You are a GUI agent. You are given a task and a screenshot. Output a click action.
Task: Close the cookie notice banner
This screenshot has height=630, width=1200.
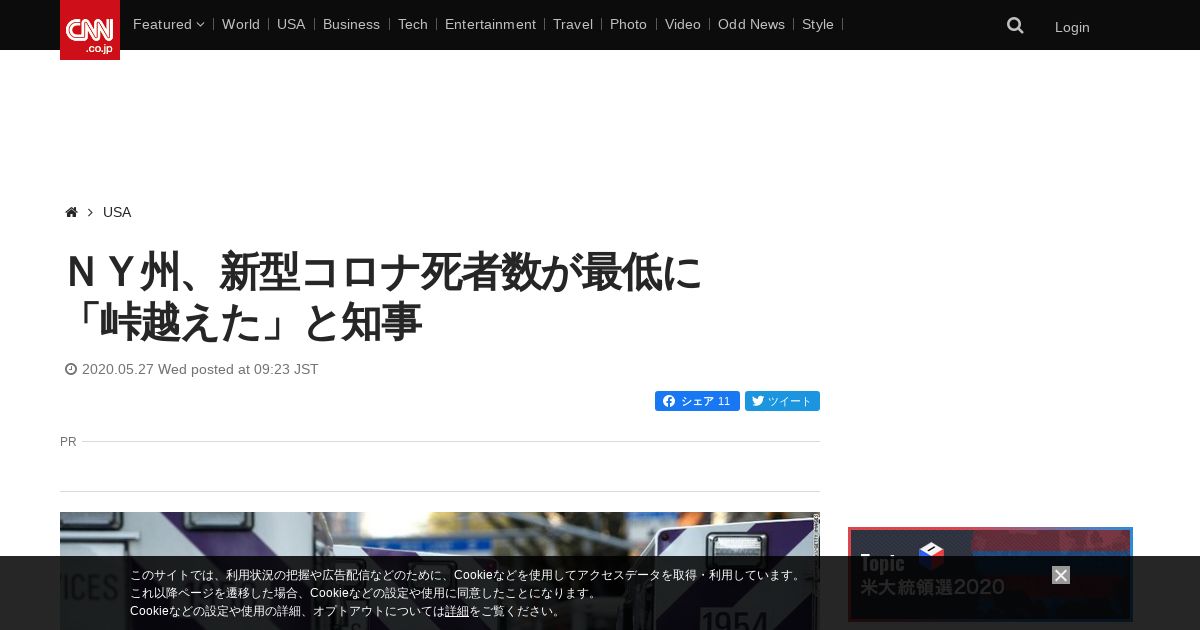click(x=1061, y=575)
